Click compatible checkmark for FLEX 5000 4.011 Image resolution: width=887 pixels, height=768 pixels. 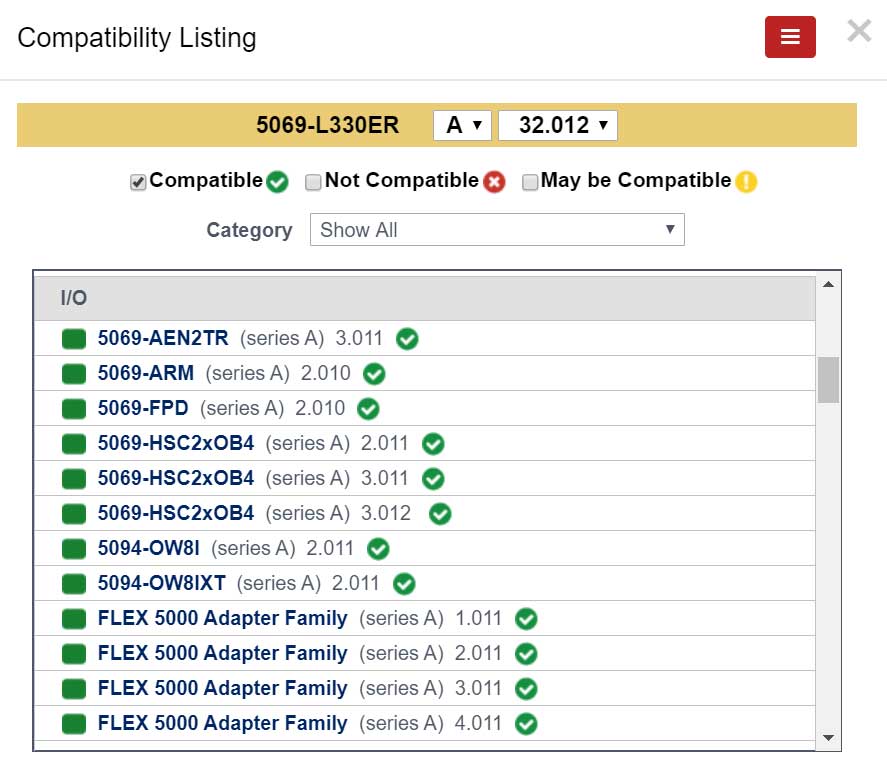tap(526, 724)
